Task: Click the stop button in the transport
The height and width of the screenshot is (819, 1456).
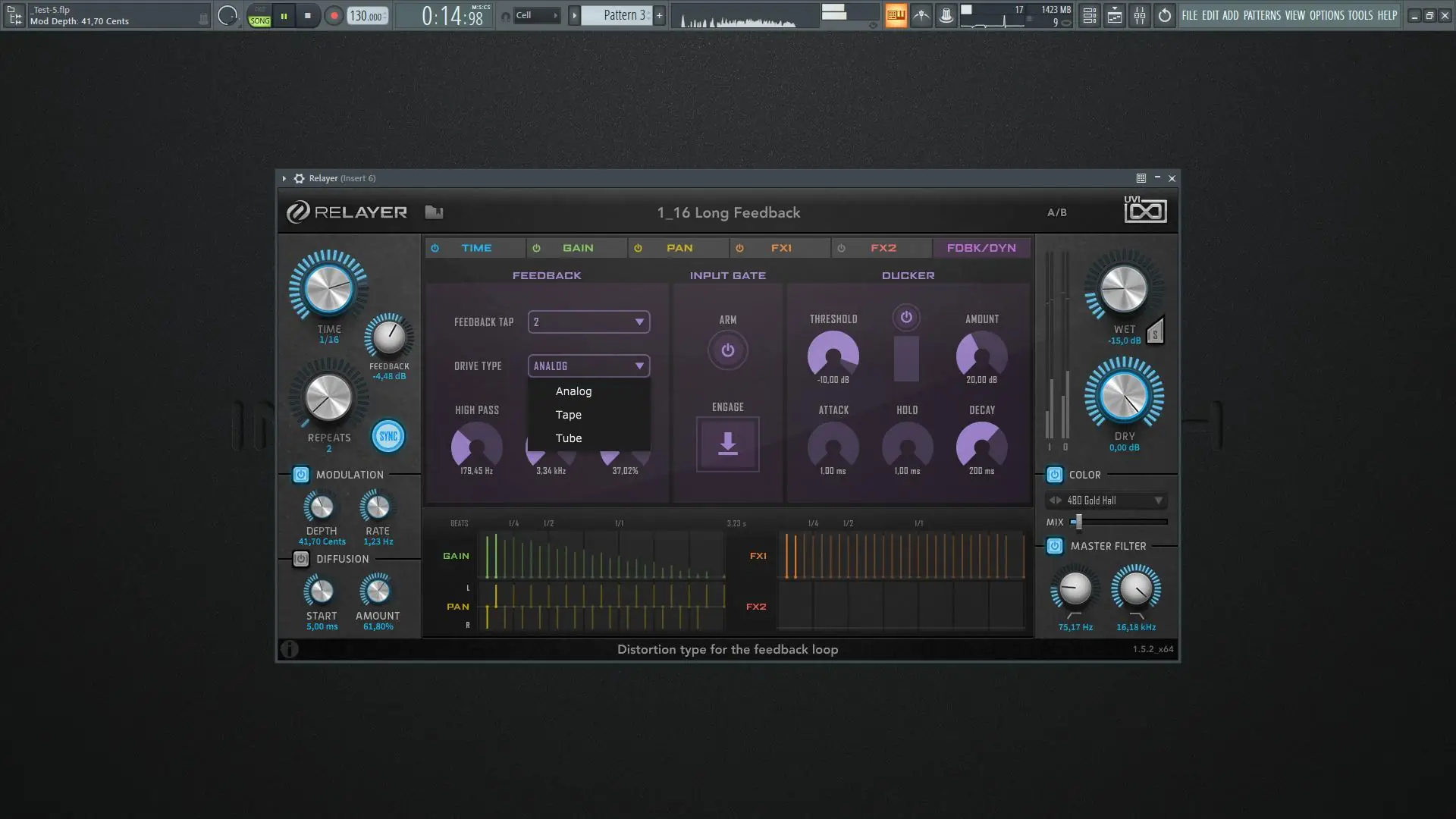Action: [307, 16]
